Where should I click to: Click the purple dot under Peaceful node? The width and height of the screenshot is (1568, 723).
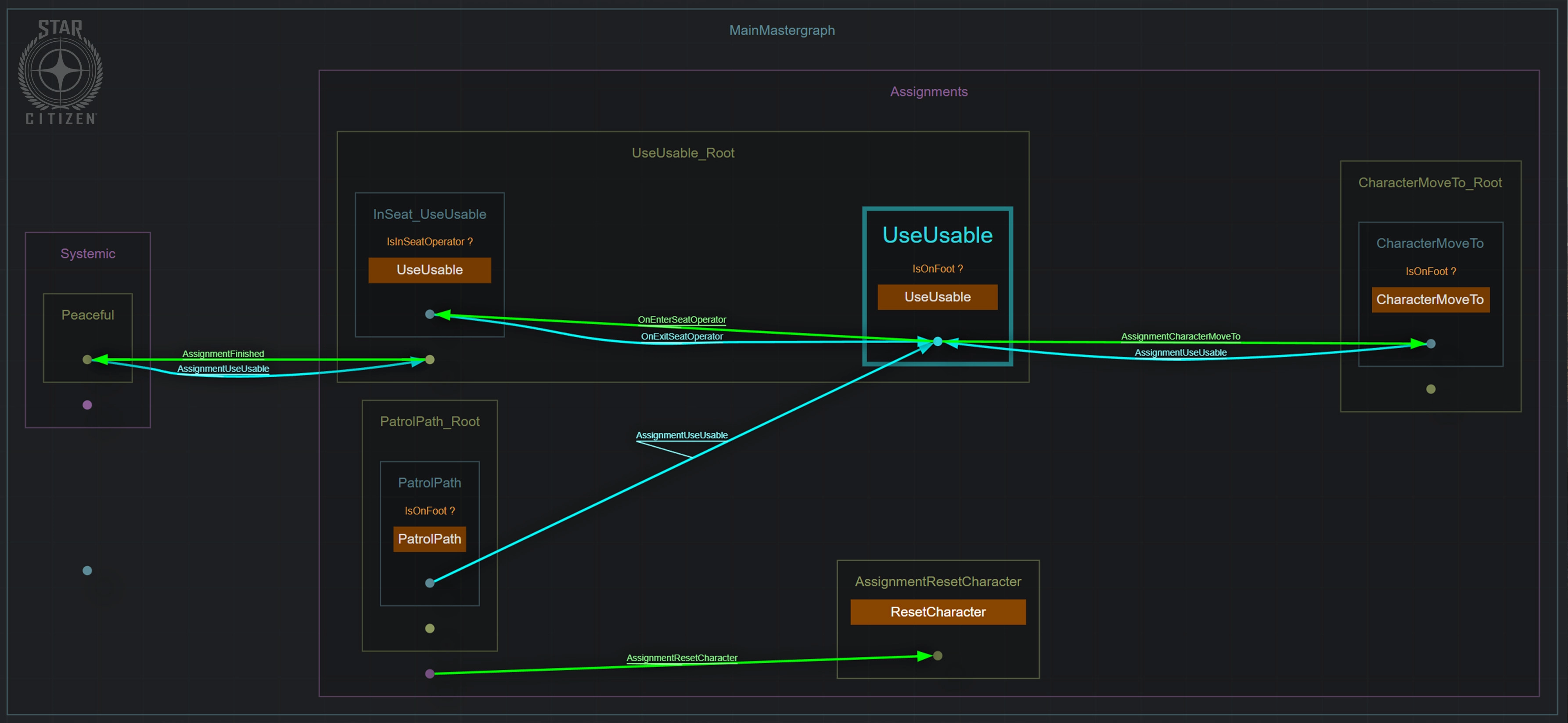point(87,405)
